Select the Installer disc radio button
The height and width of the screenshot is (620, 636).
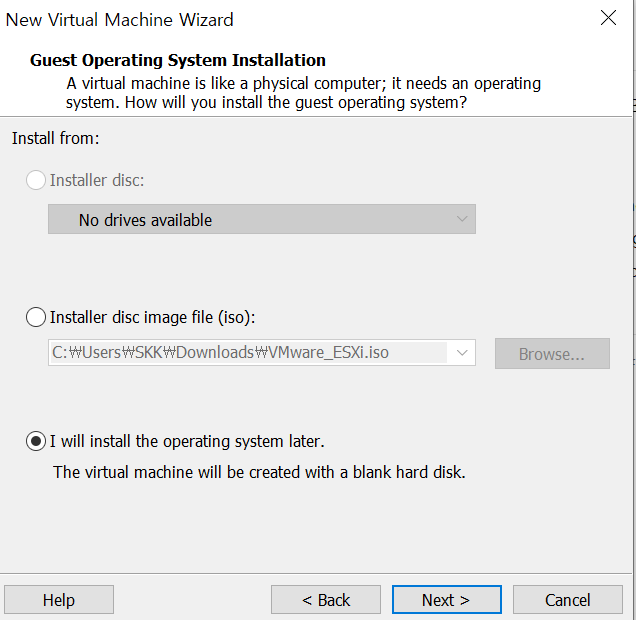[x=36, y=180]
